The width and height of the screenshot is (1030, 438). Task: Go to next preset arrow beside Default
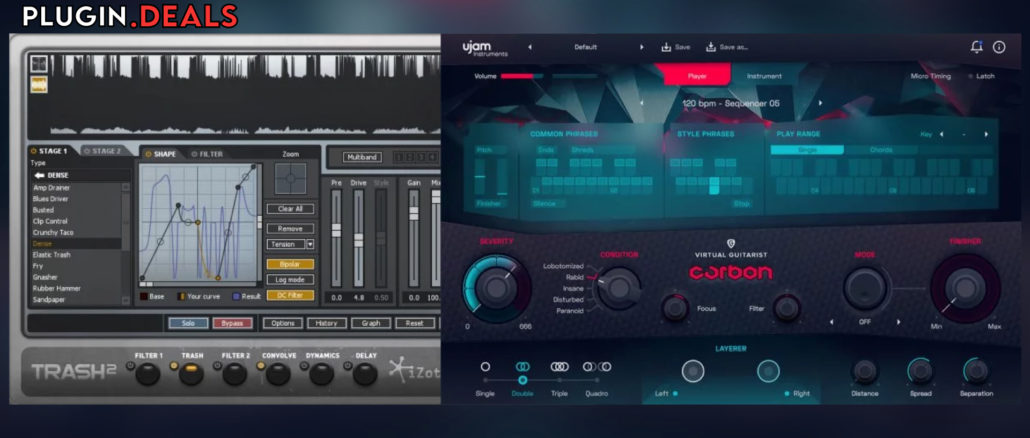pyautogui.click(x=642, y=47)
